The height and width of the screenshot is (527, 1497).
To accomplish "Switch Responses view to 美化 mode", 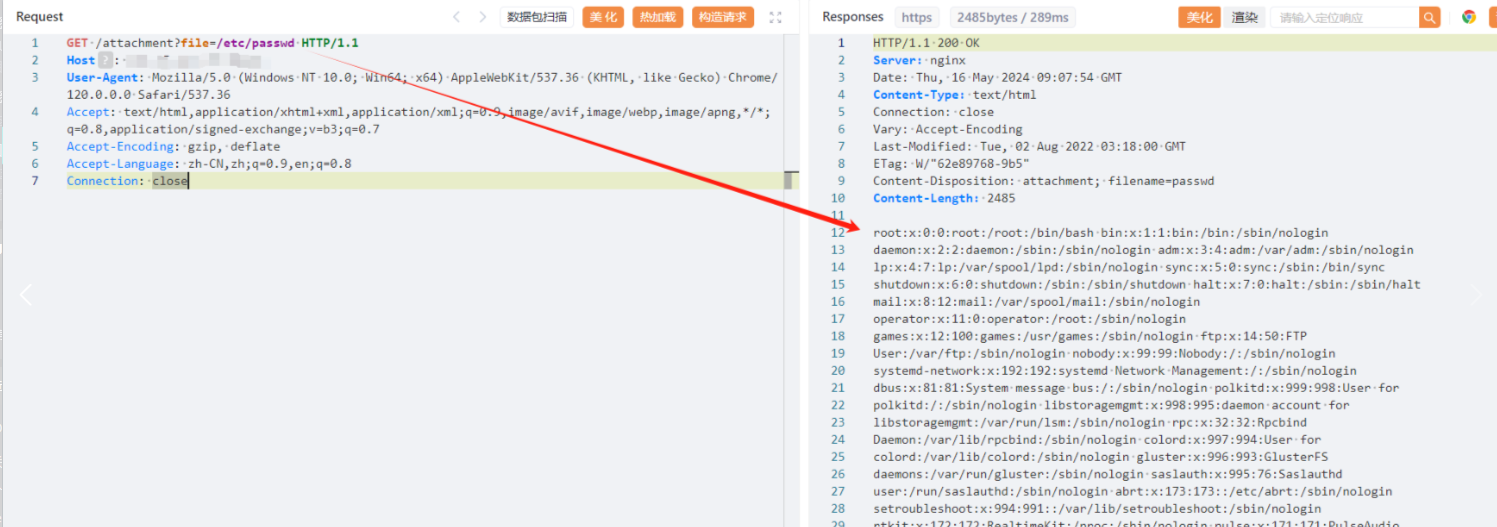I will pos(1199,17).
